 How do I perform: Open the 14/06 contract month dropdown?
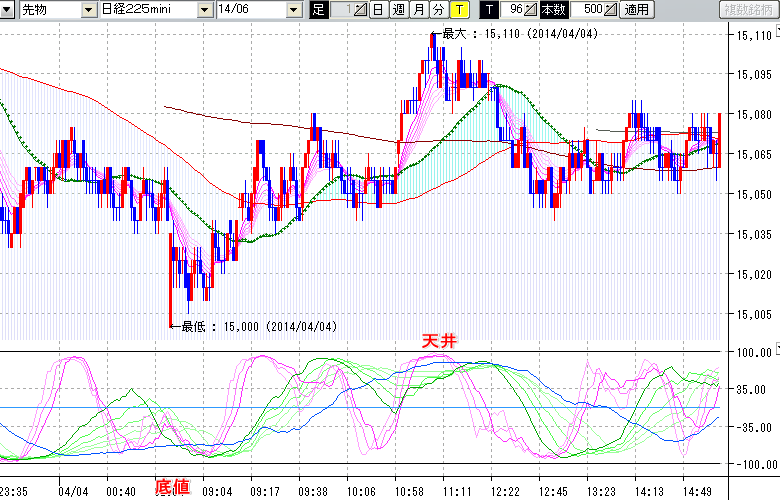(293, 10)
